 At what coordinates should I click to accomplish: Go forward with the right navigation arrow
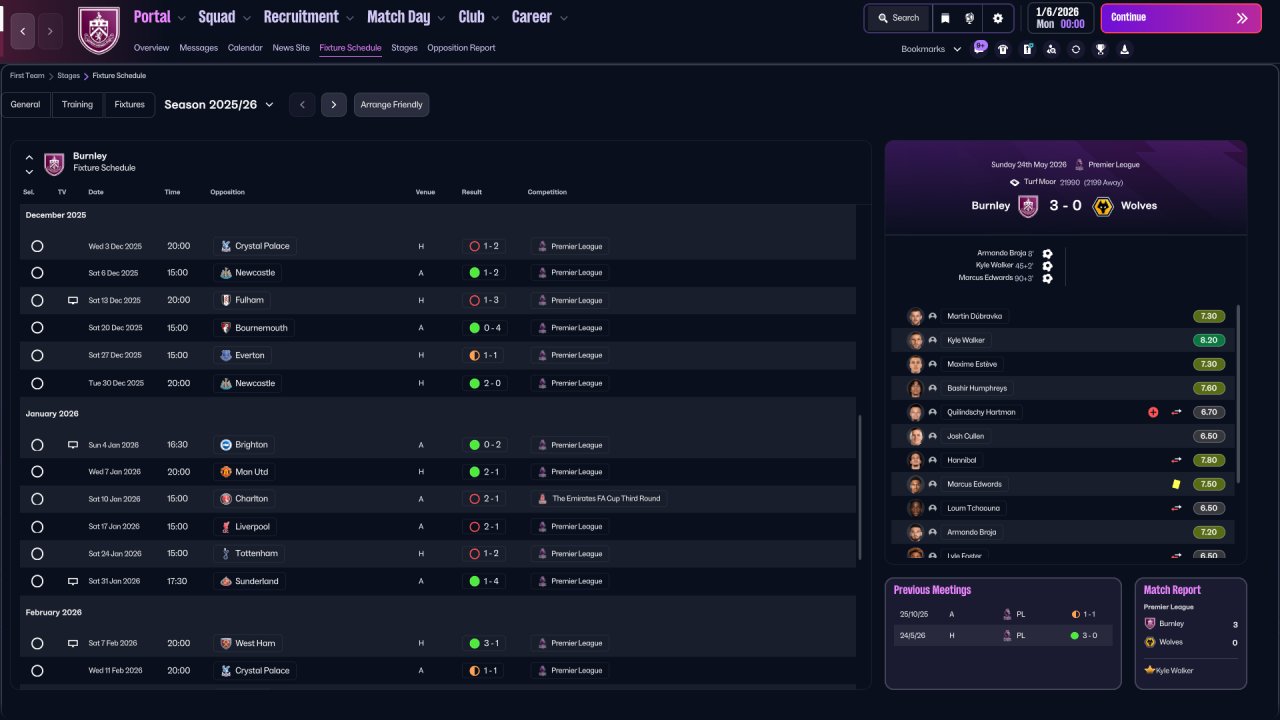pos(50,31)
